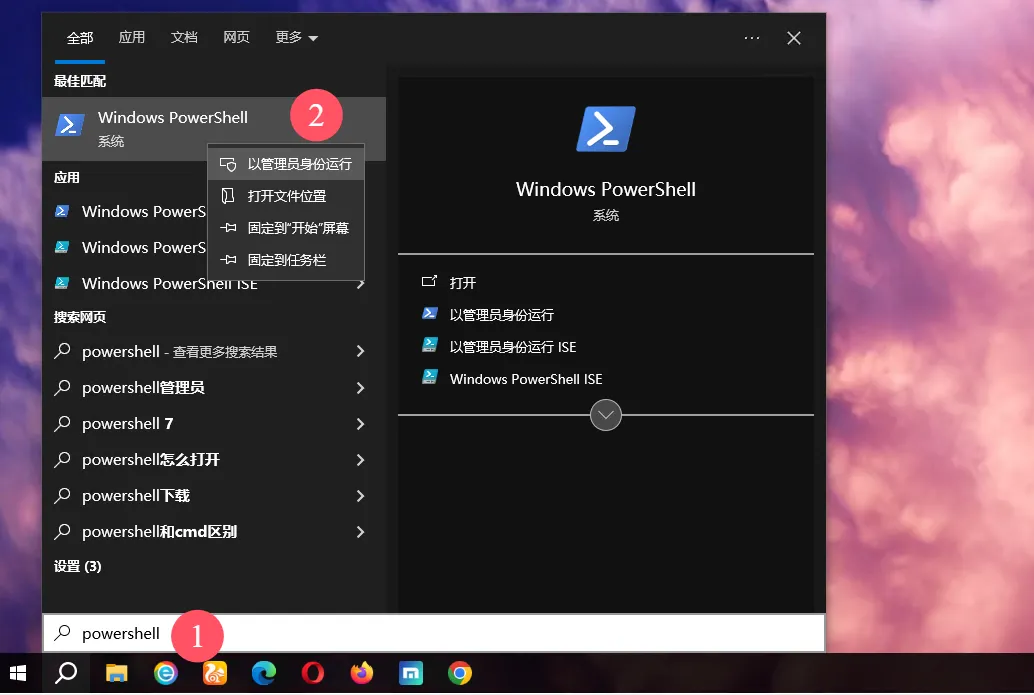Click the pin icon beside 固定到"开始"屏幕
The width and height of the screenshot is (1034, 695).
point(228,228)
